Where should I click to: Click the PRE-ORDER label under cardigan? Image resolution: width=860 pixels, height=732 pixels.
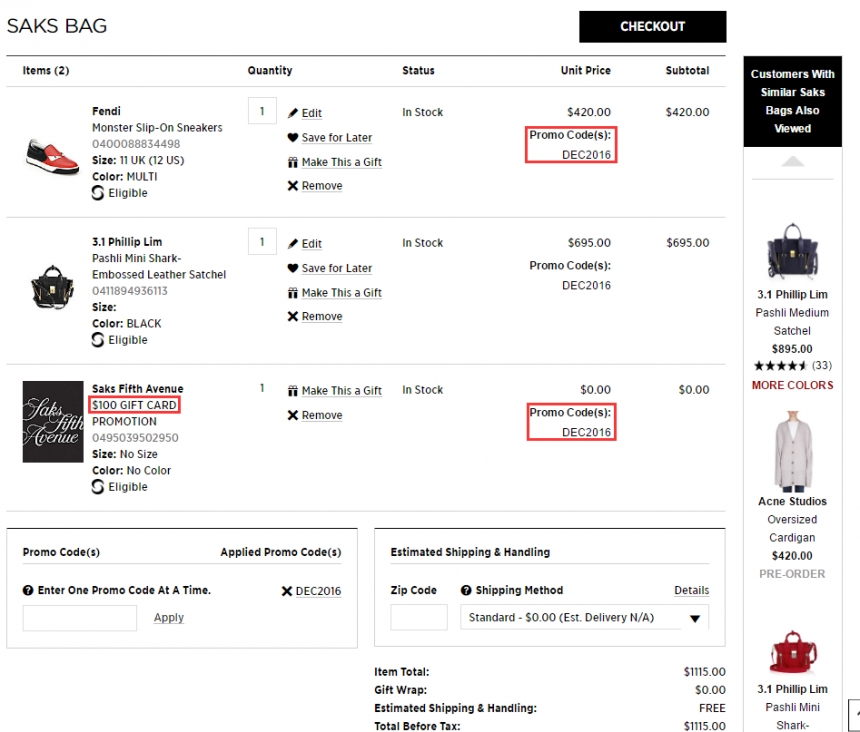793,574
